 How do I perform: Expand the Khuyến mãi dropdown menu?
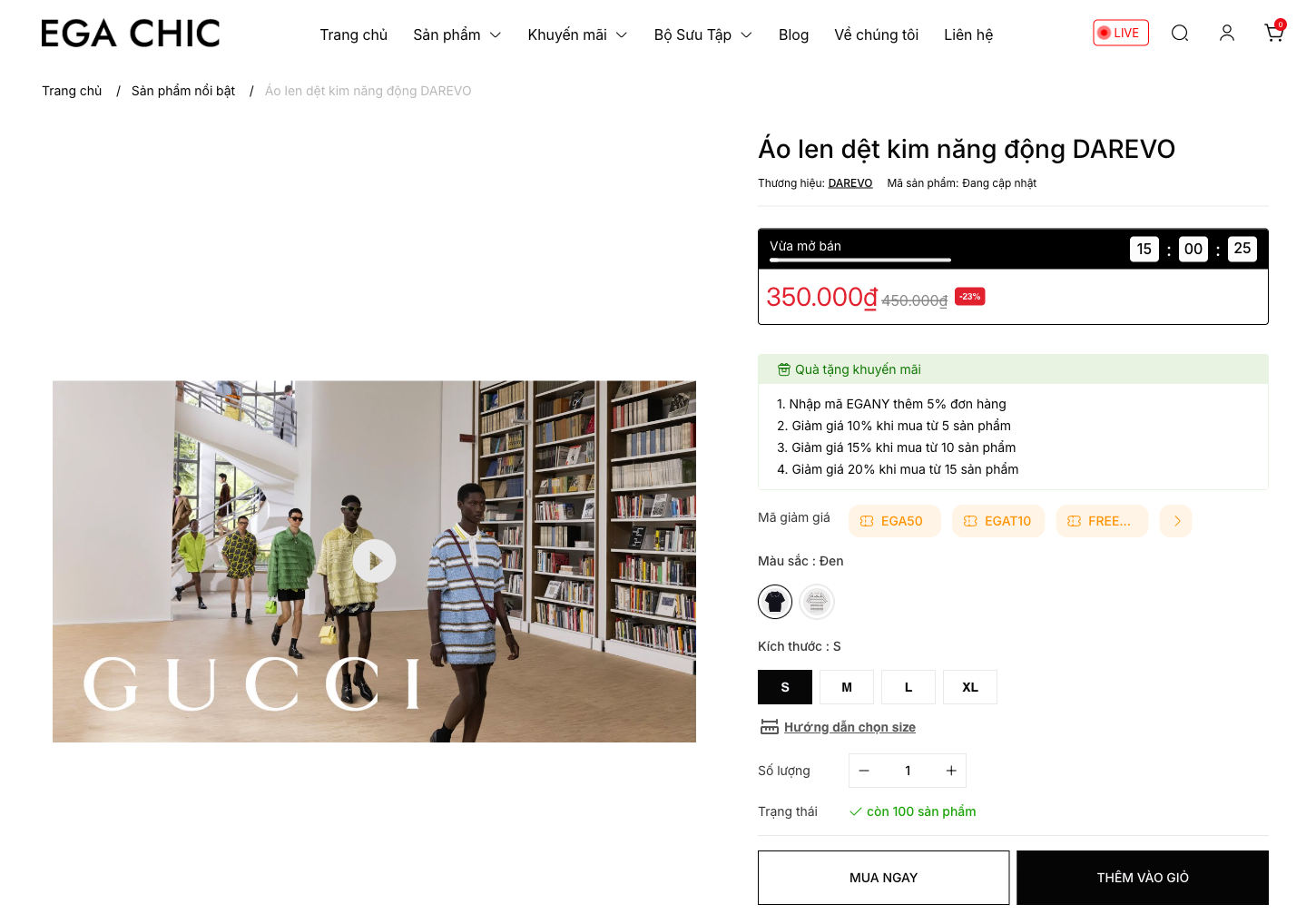pos(577,34)
